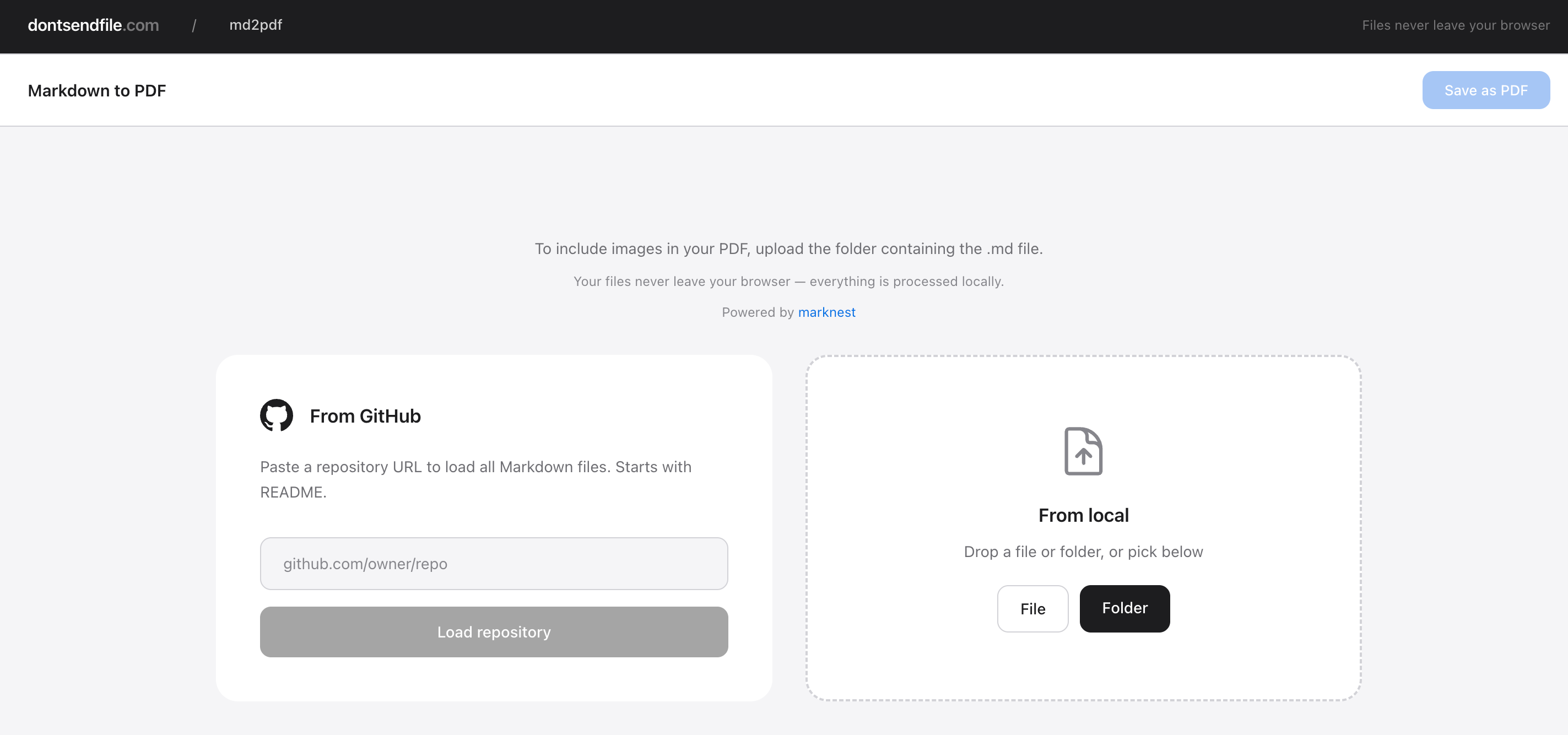The height and width of the screenshot is (735, 1568).
Task: Click the Load repository button
Action: (494, 631)
